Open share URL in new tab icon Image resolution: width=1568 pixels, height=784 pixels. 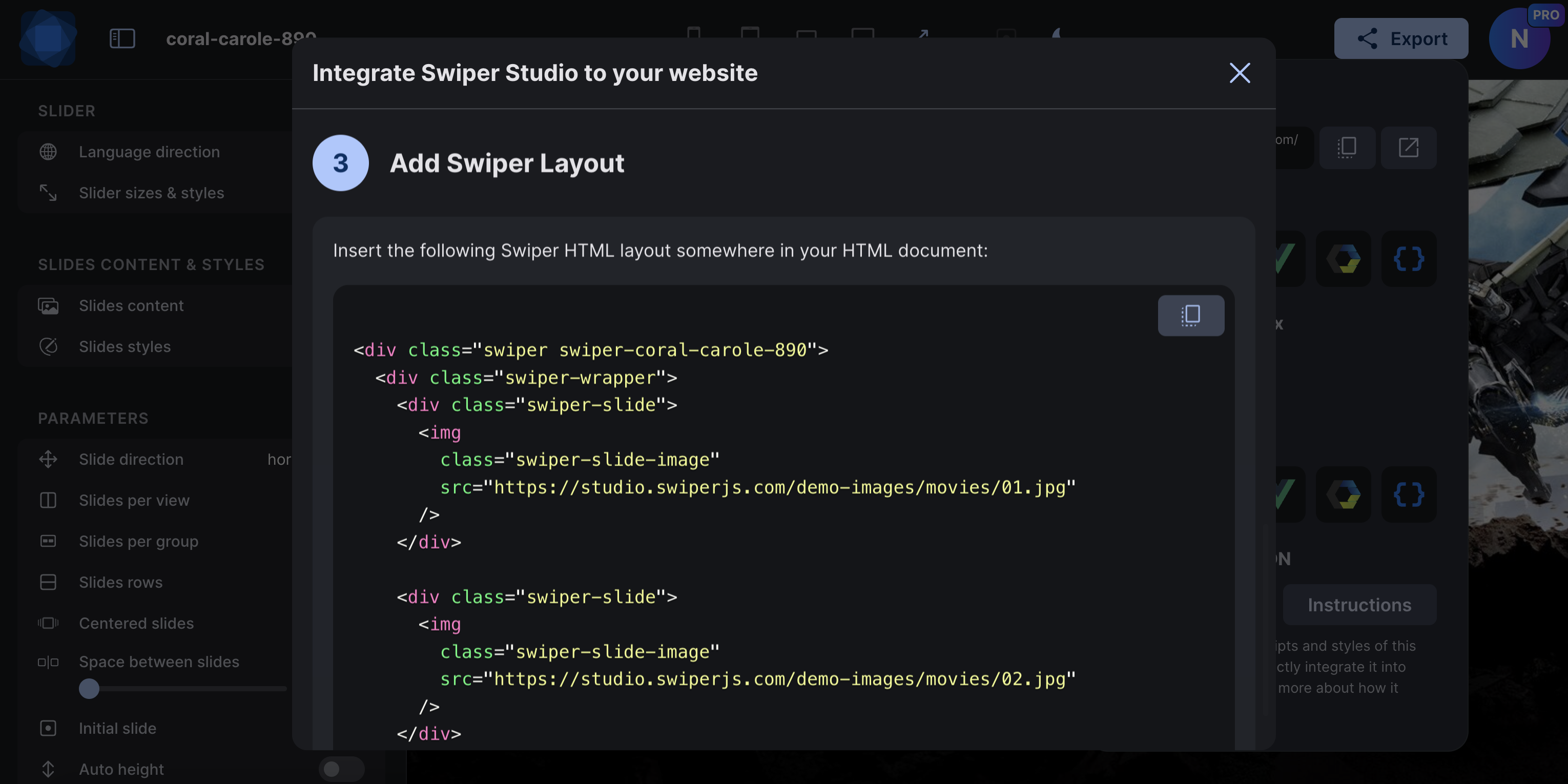coord(1408,147)
